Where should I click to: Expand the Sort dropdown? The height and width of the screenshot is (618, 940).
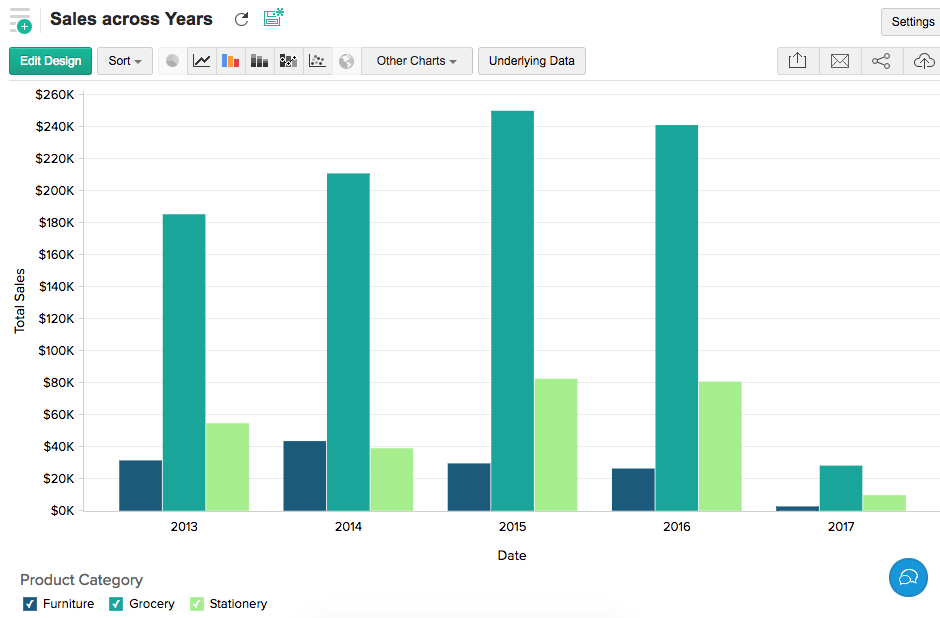[125, 61]
